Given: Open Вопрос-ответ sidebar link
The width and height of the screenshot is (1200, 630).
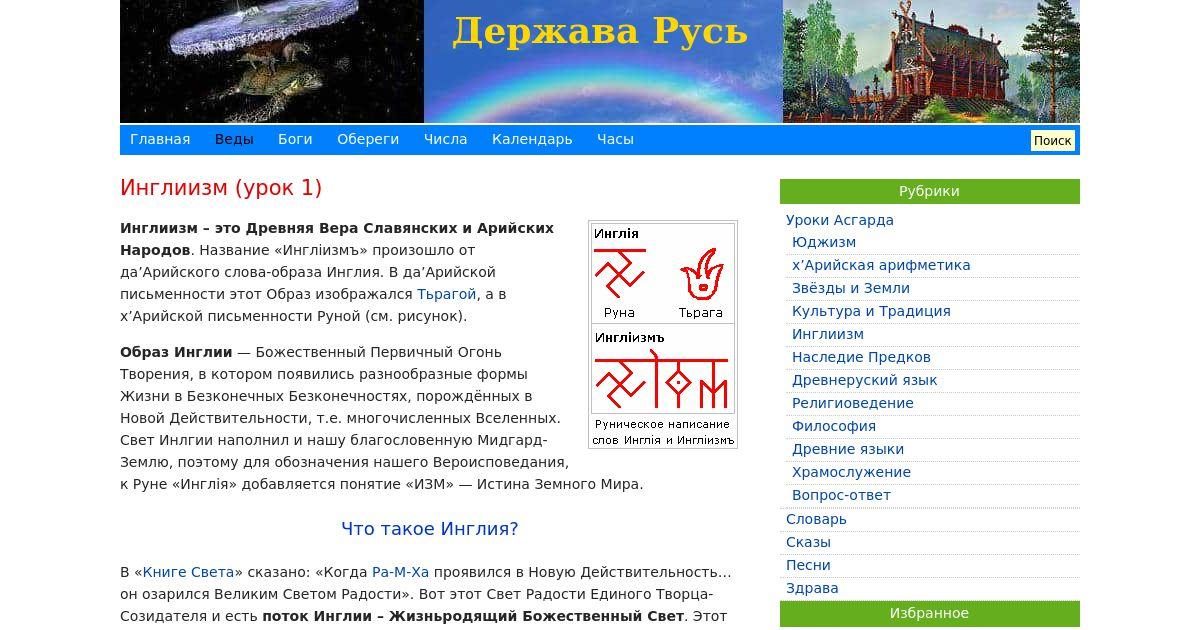Looking at the screenshot, I should tap(841, 495).
